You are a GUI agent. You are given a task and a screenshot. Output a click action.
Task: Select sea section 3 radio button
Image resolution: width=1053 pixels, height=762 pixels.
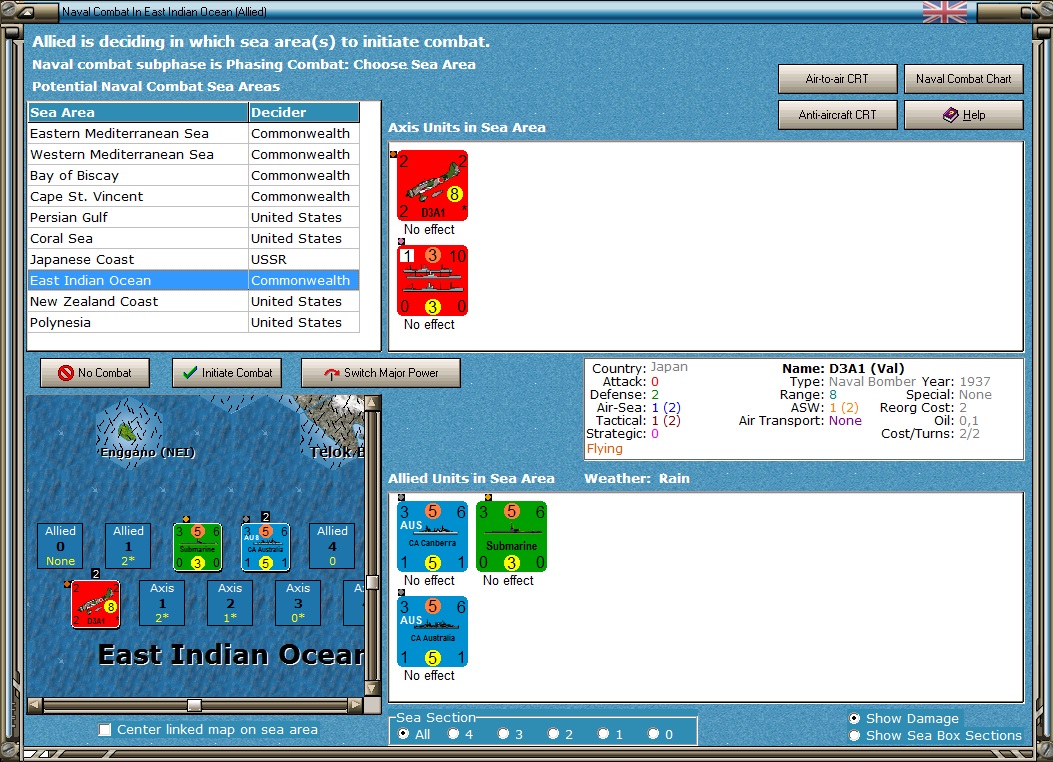click(x=504, y=734)
